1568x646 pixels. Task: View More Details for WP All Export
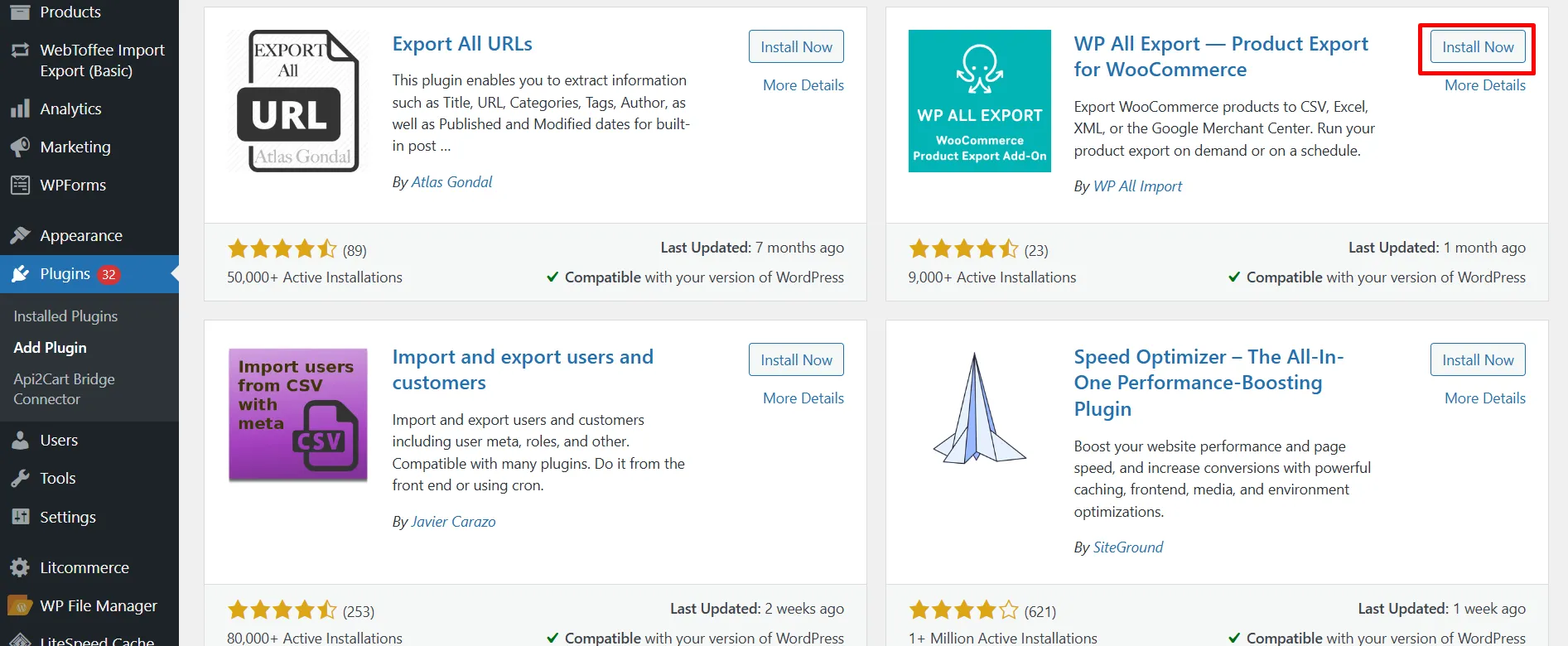1485,85
